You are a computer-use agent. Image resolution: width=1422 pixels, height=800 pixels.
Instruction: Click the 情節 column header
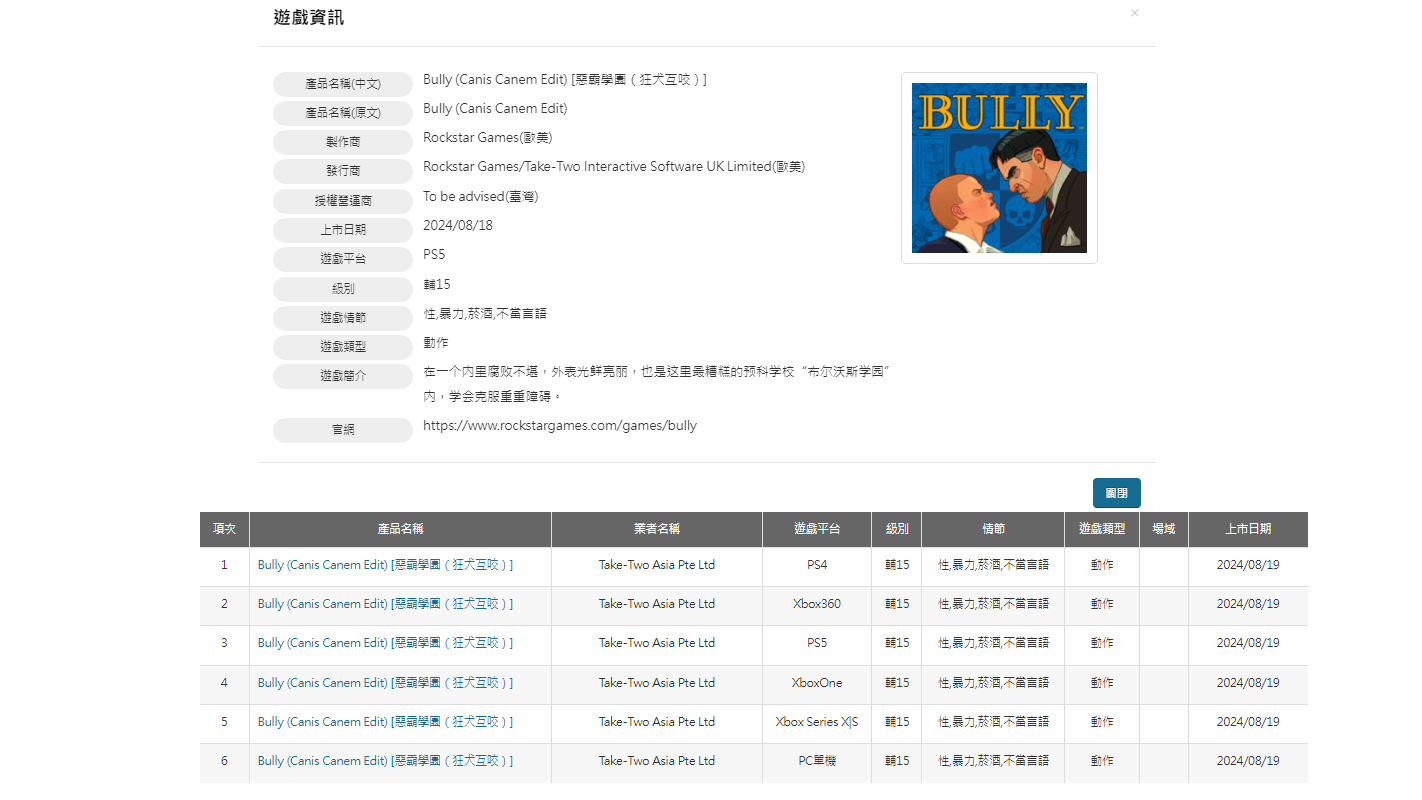coord(993,529)
